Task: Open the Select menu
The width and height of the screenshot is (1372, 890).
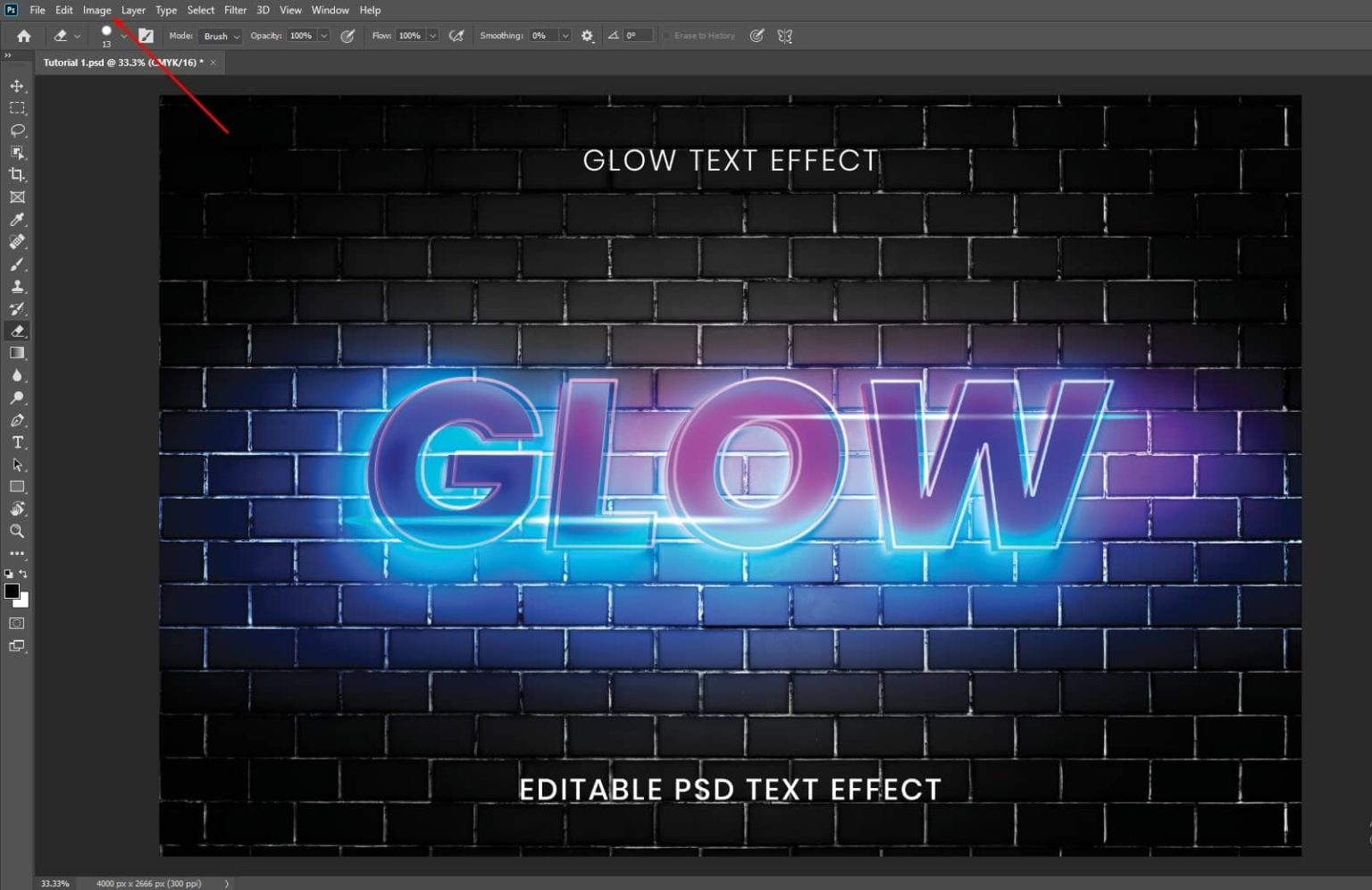Action: (x=201, y=10)
